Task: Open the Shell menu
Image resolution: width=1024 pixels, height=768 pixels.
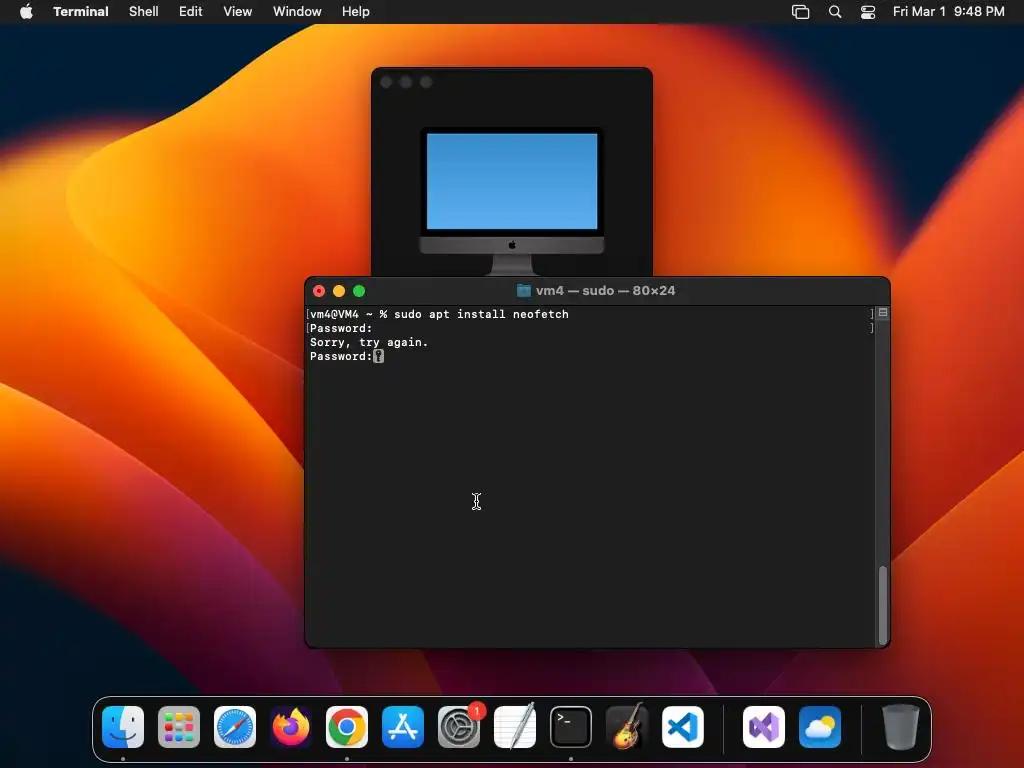Action: click(144, 11)
